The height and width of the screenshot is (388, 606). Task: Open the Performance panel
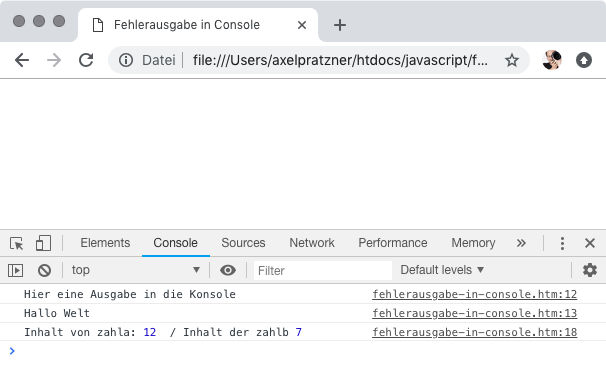pyautogui.click(x=393, y=243)
